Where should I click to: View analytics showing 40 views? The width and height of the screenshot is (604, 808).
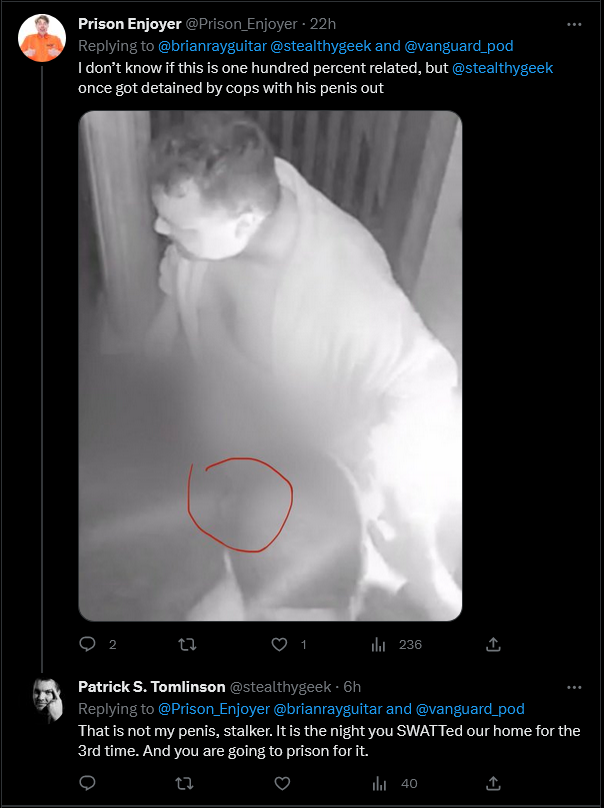(395, 784)
